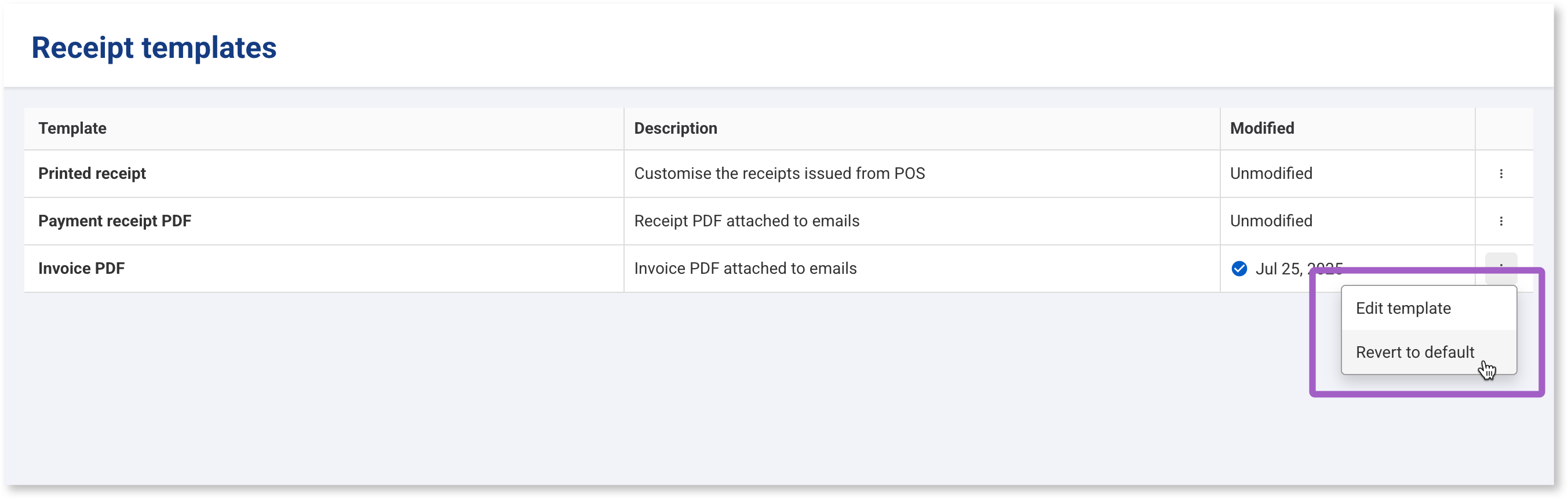The width and height of the screenshot is (1568, 499).
Task: Click the Receipt templates page heading
Action: pos(154,47)
